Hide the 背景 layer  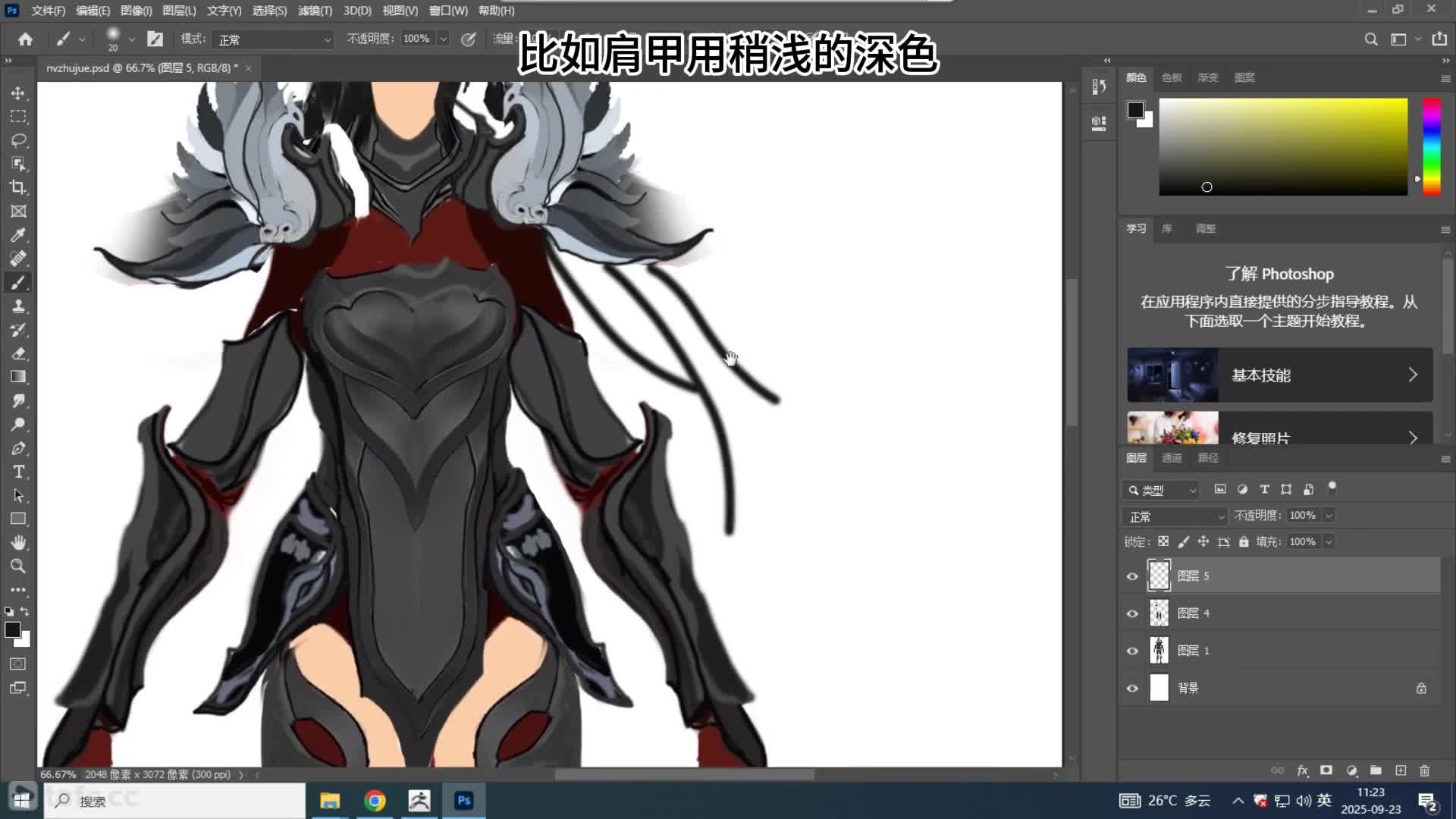click(1132, 689)
